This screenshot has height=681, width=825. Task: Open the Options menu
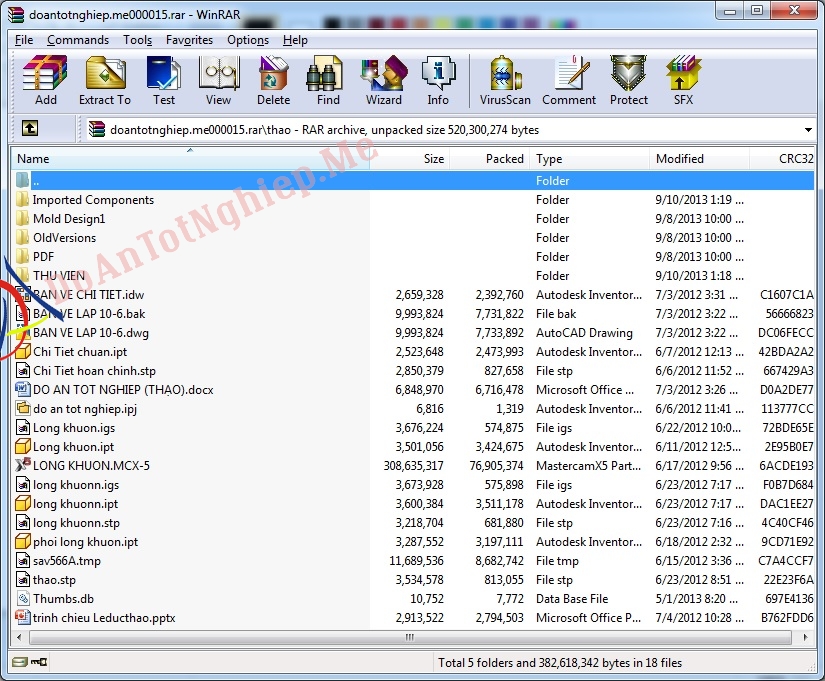[248, 40]
